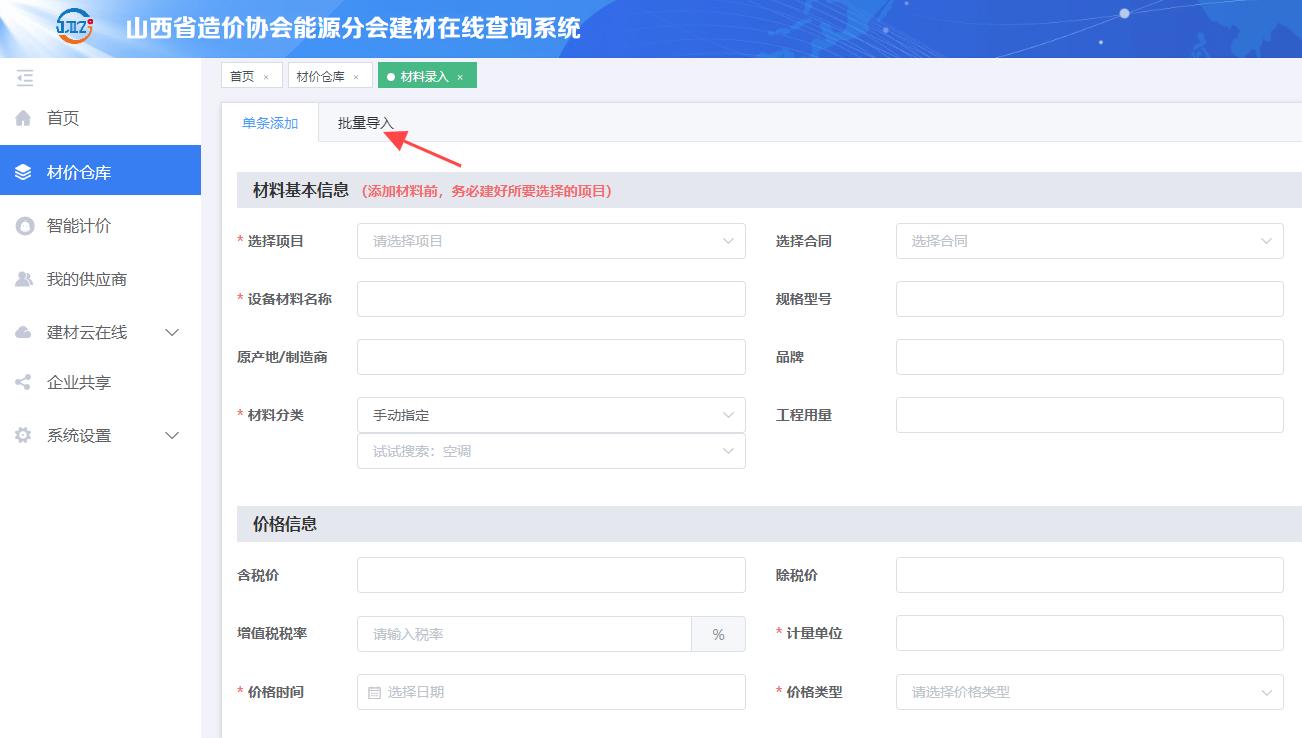Click the 设备材料名称 input field
The height and width of the screenshot is (738, 1302).
[550, 299]
